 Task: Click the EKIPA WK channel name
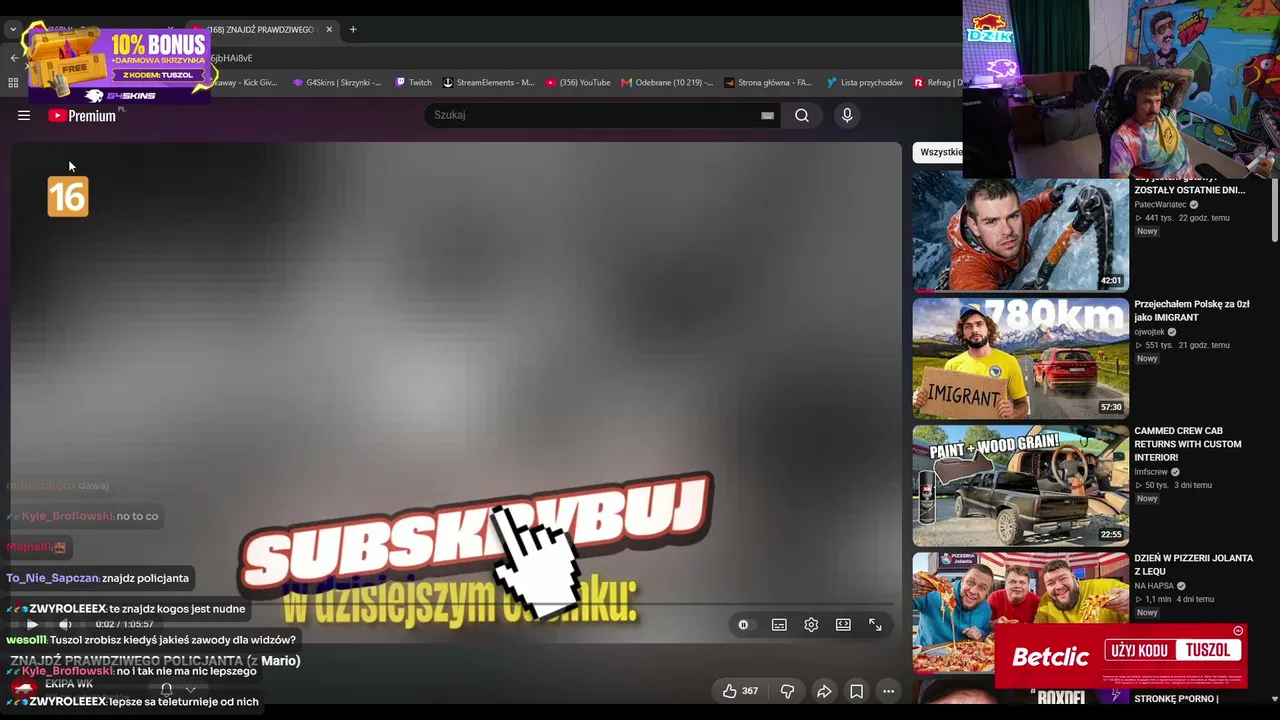coord(69,684)
